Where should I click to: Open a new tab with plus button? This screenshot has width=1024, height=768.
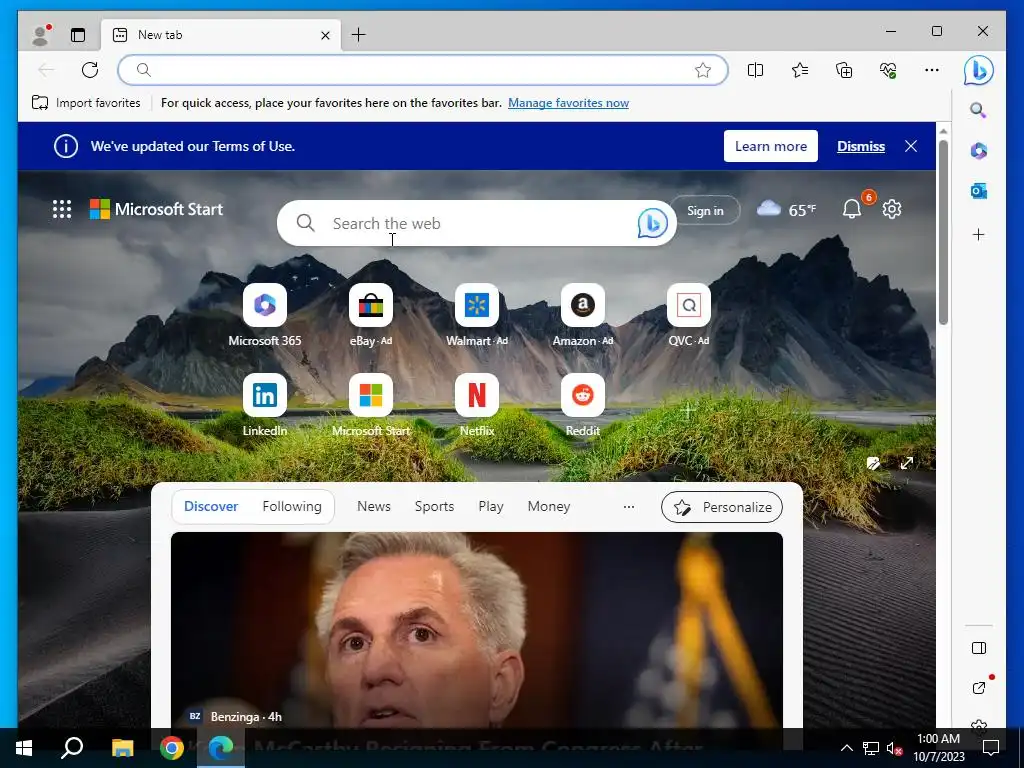359,35
